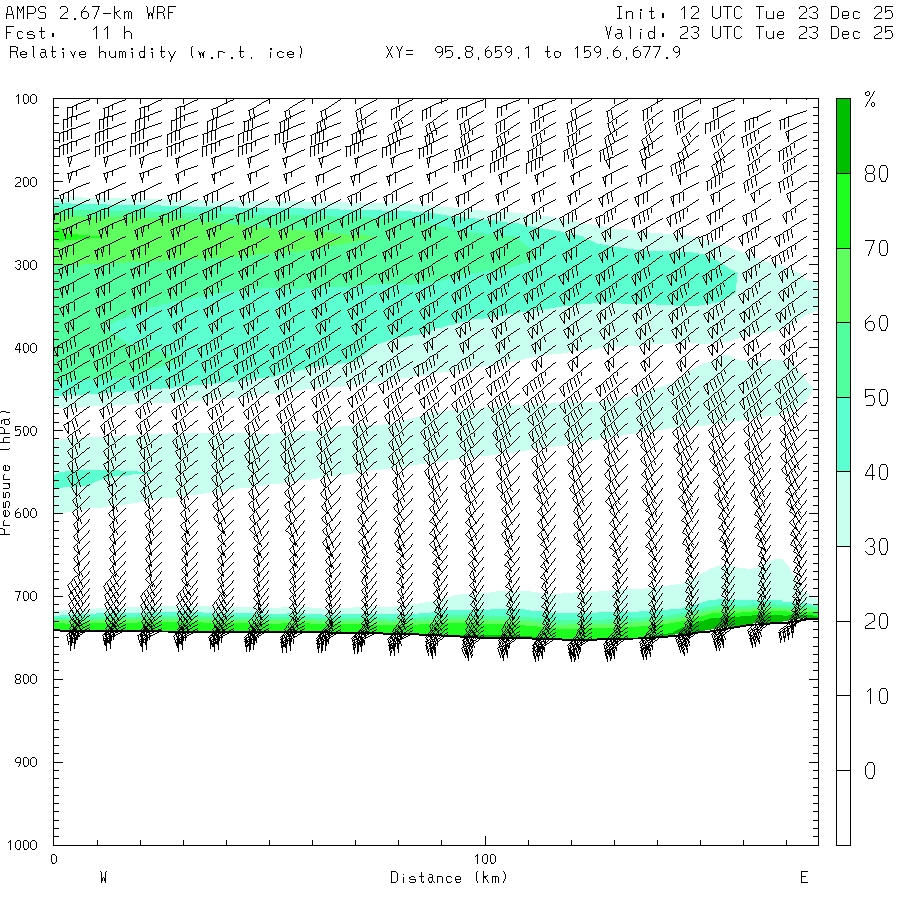This screenshot has height=900, width=900.
Task: Click the 'Distance (km)' horizontal axis title
Action: (x=449, y=878)
